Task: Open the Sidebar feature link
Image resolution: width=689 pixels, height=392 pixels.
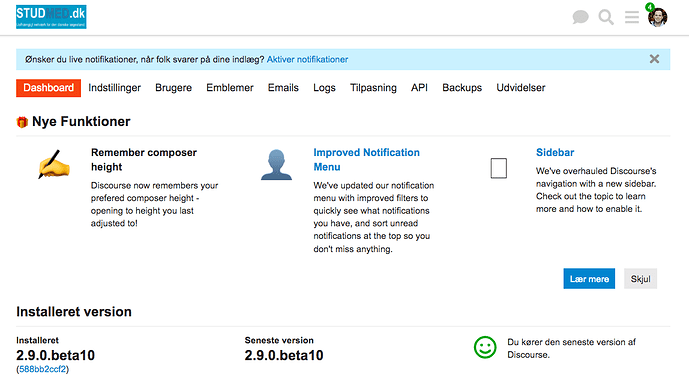Action: (555, 152)
